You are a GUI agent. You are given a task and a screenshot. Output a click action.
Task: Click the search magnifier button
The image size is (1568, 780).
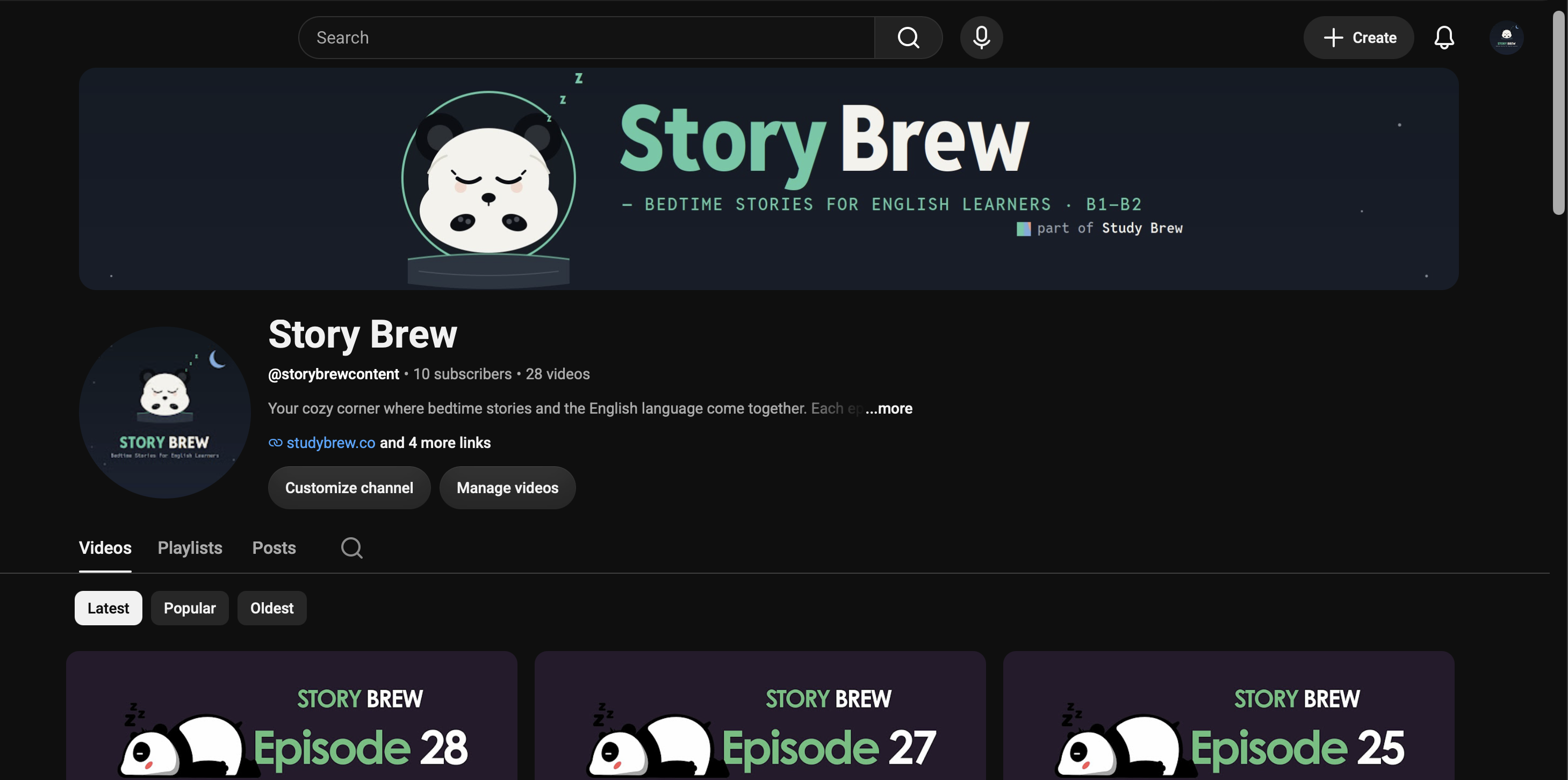[x=908, y=38]
